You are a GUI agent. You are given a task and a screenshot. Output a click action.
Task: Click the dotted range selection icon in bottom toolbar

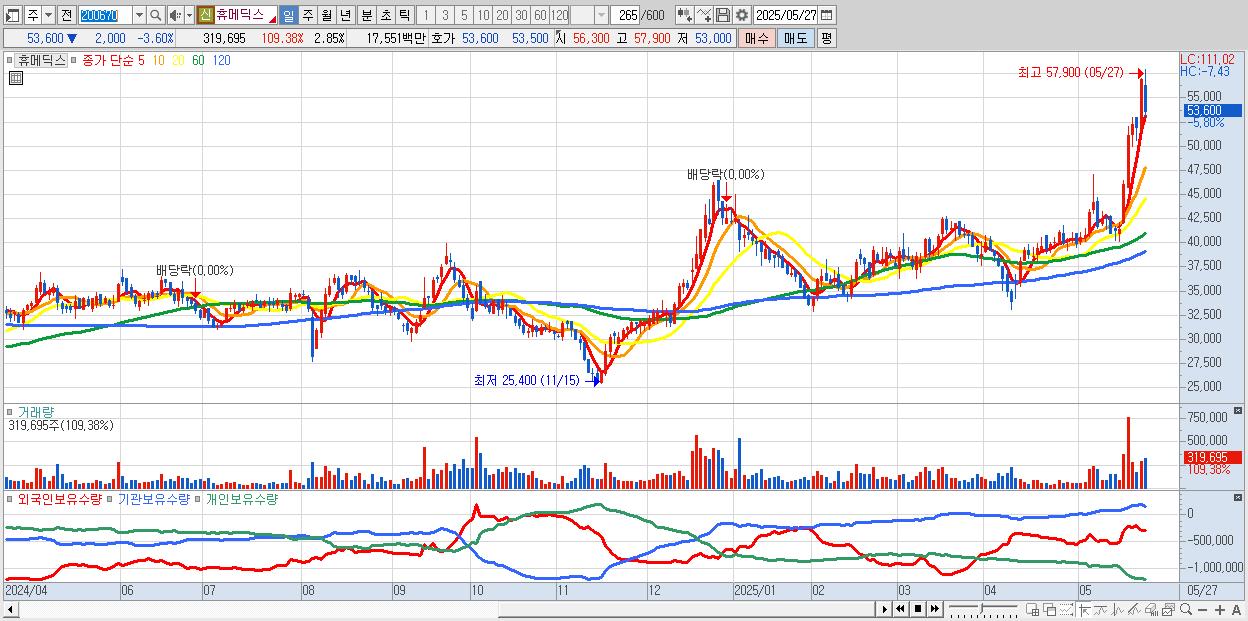pyautogui.click(x=1066, y=609)
